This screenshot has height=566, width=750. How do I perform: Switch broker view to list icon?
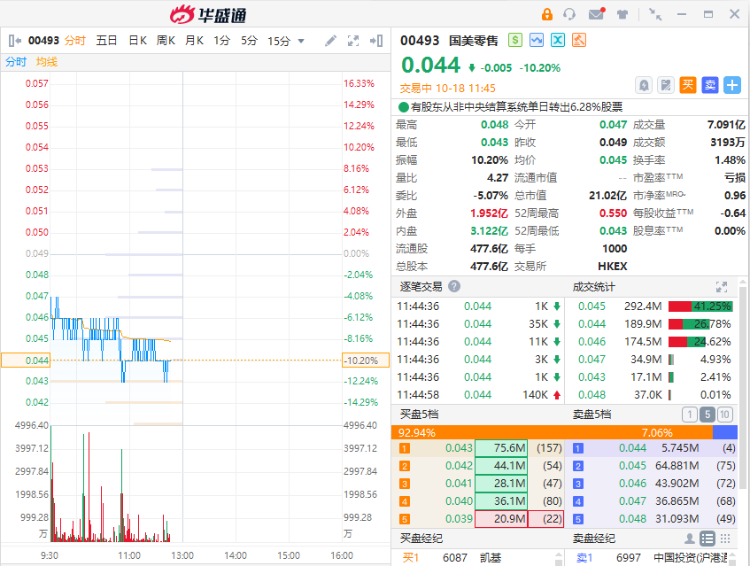point(707,539)
